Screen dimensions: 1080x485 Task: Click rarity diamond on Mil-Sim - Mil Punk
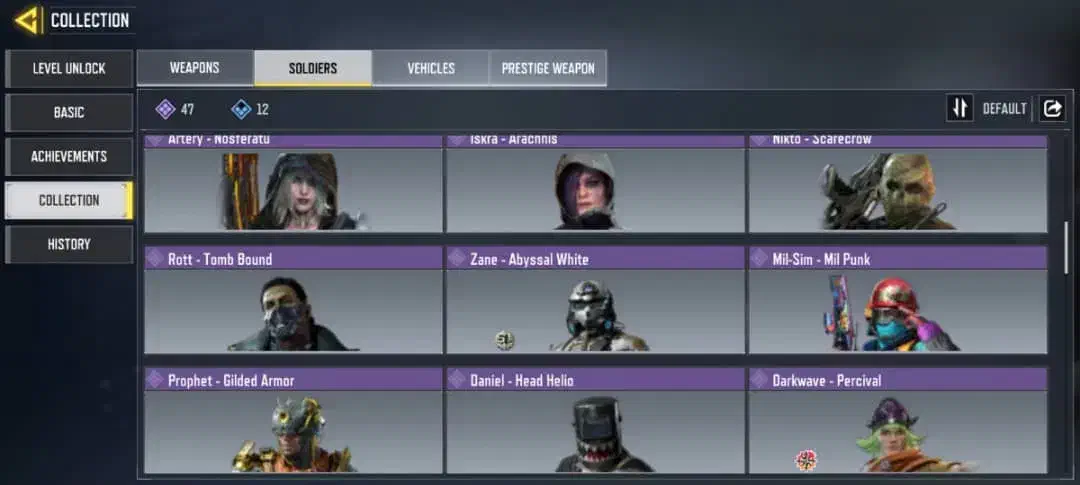tap(760, 259)
